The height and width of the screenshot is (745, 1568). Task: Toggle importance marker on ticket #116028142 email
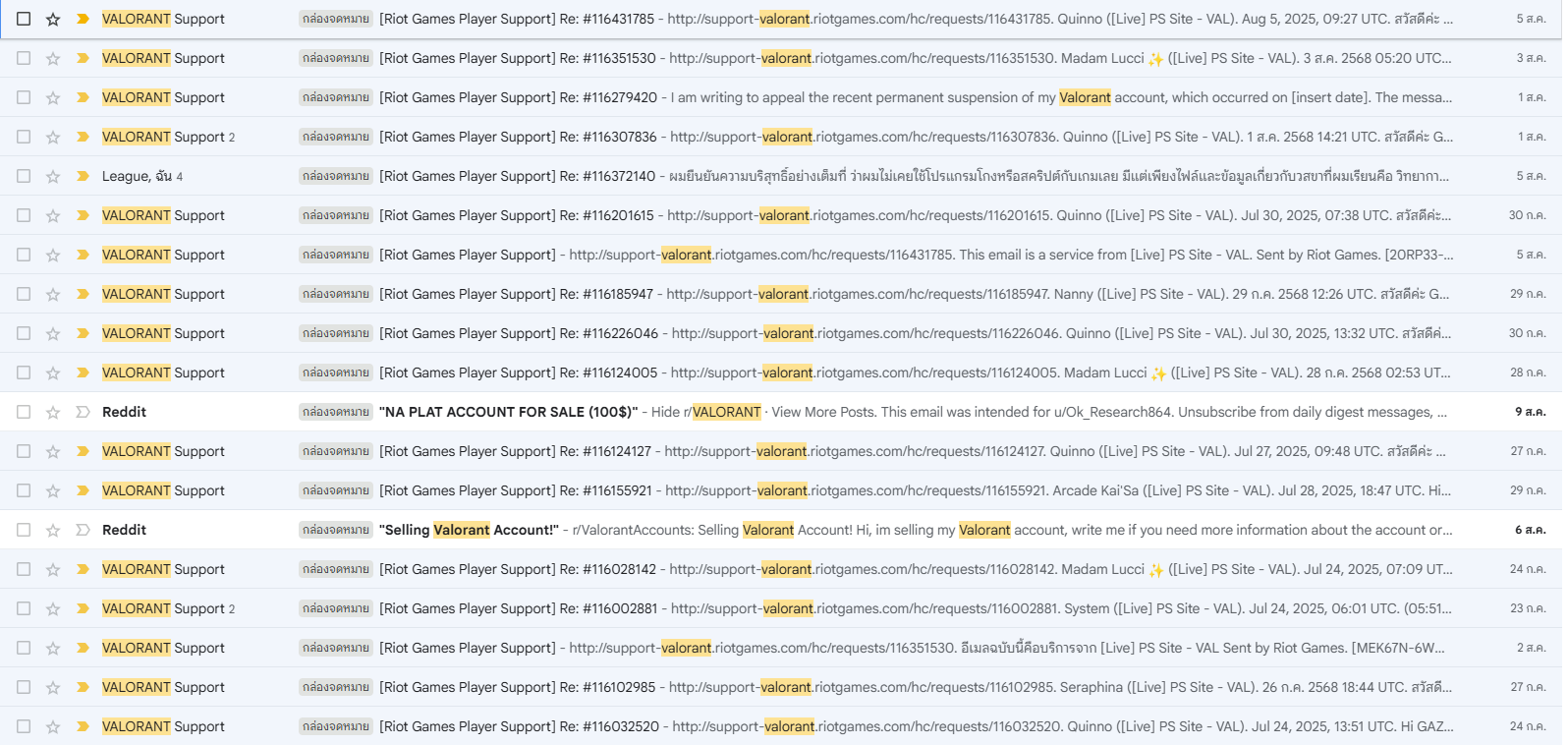[x=83, y=569]
